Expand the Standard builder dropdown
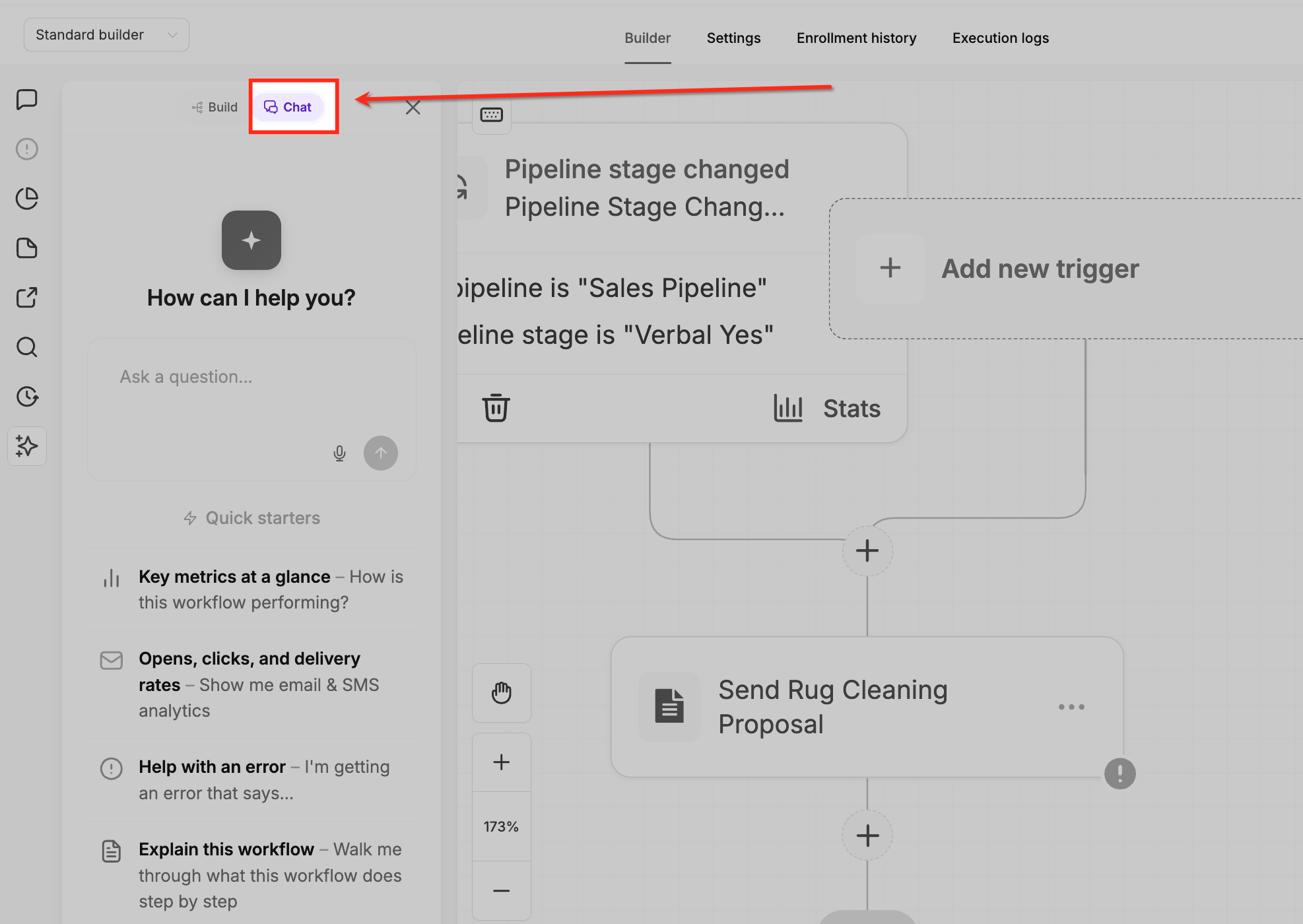 (x=106, y=34)
